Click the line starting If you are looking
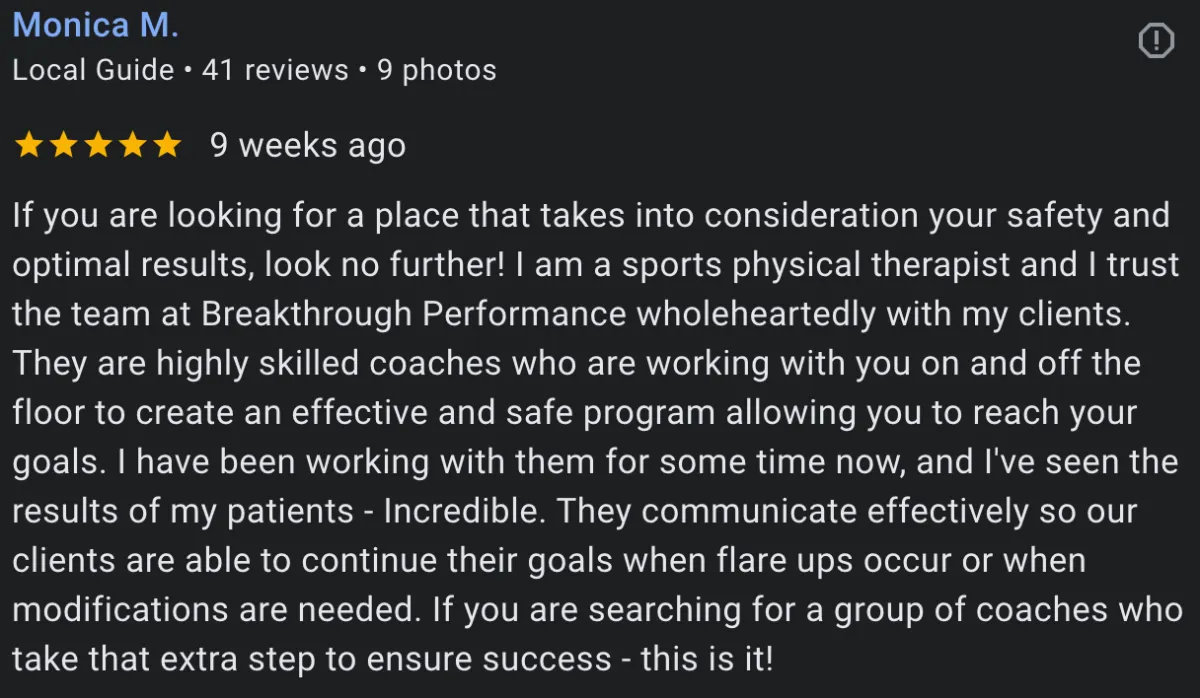The image size is (1200, 698). 591,215
